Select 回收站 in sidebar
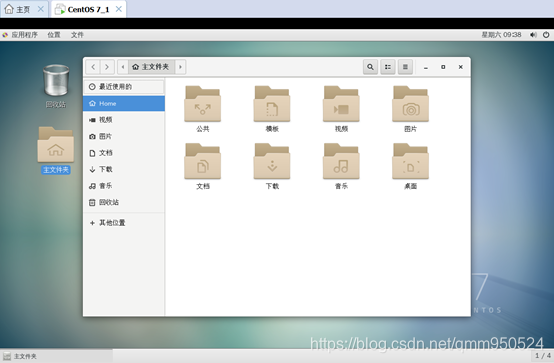This screenshot has width=554, height=363. click(124, 202)
